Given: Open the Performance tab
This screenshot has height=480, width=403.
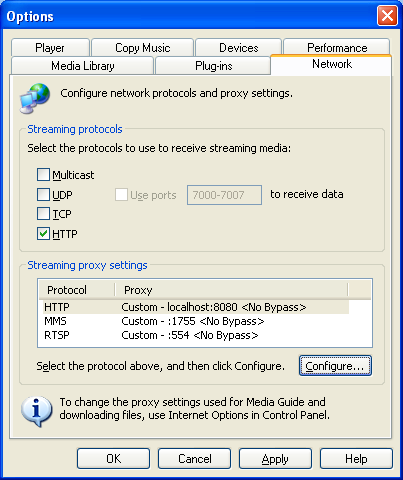Looking at the screenshot, I should point(337,47).
